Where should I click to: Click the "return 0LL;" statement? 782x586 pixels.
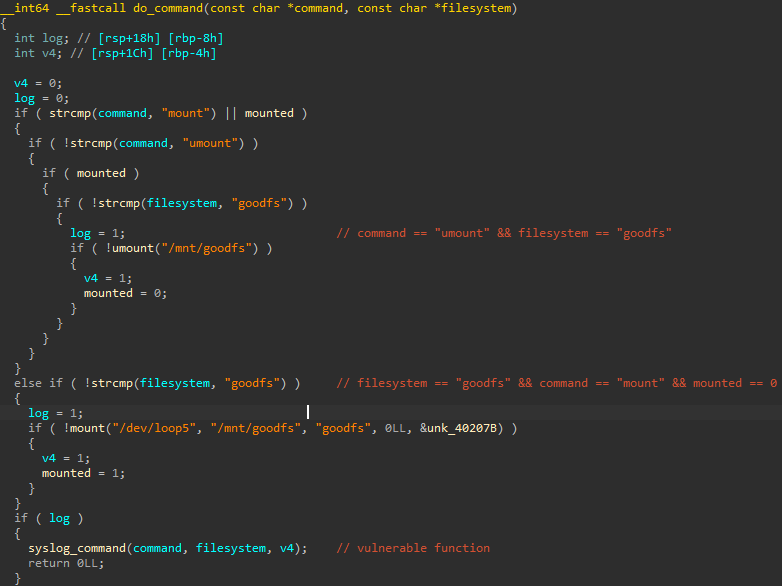click(66, 563)
